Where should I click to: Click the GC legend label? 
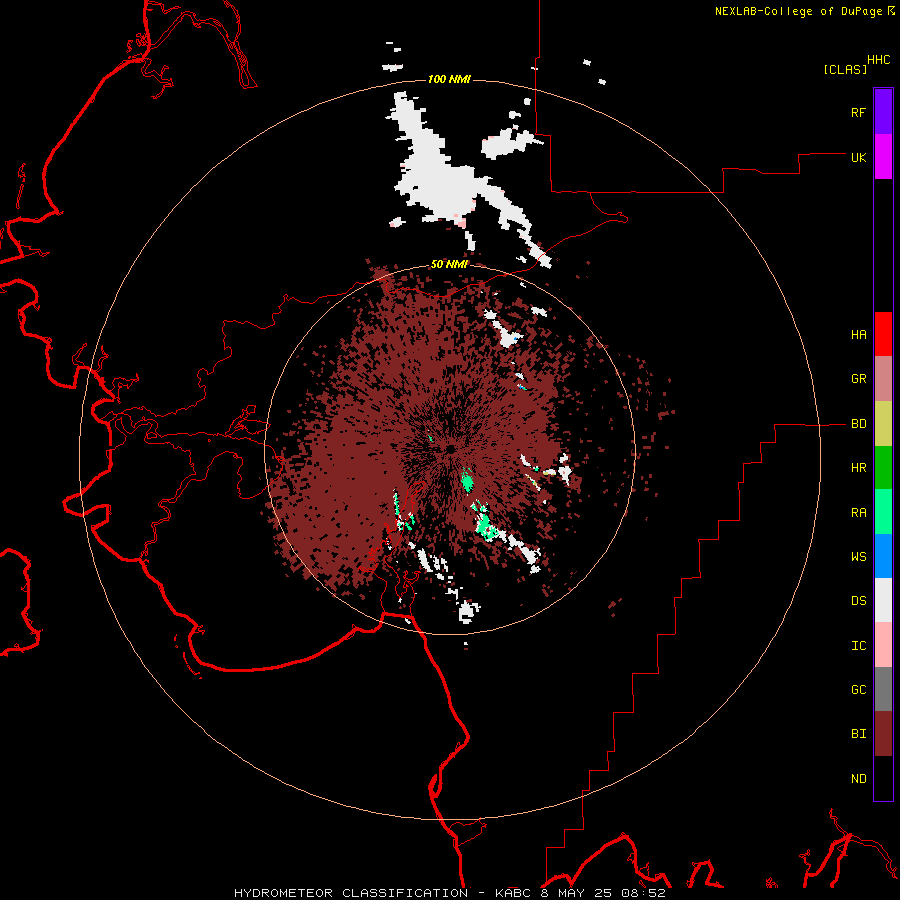coord(858,689)
